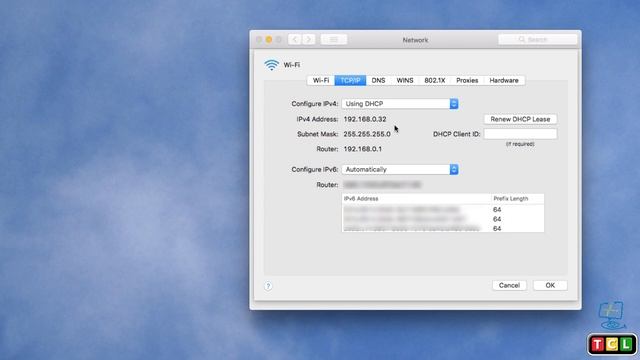This screenshot has width=640, height=360.
Task: Click the Wi-Fi signal icon
Action: (x=271, y=64)
